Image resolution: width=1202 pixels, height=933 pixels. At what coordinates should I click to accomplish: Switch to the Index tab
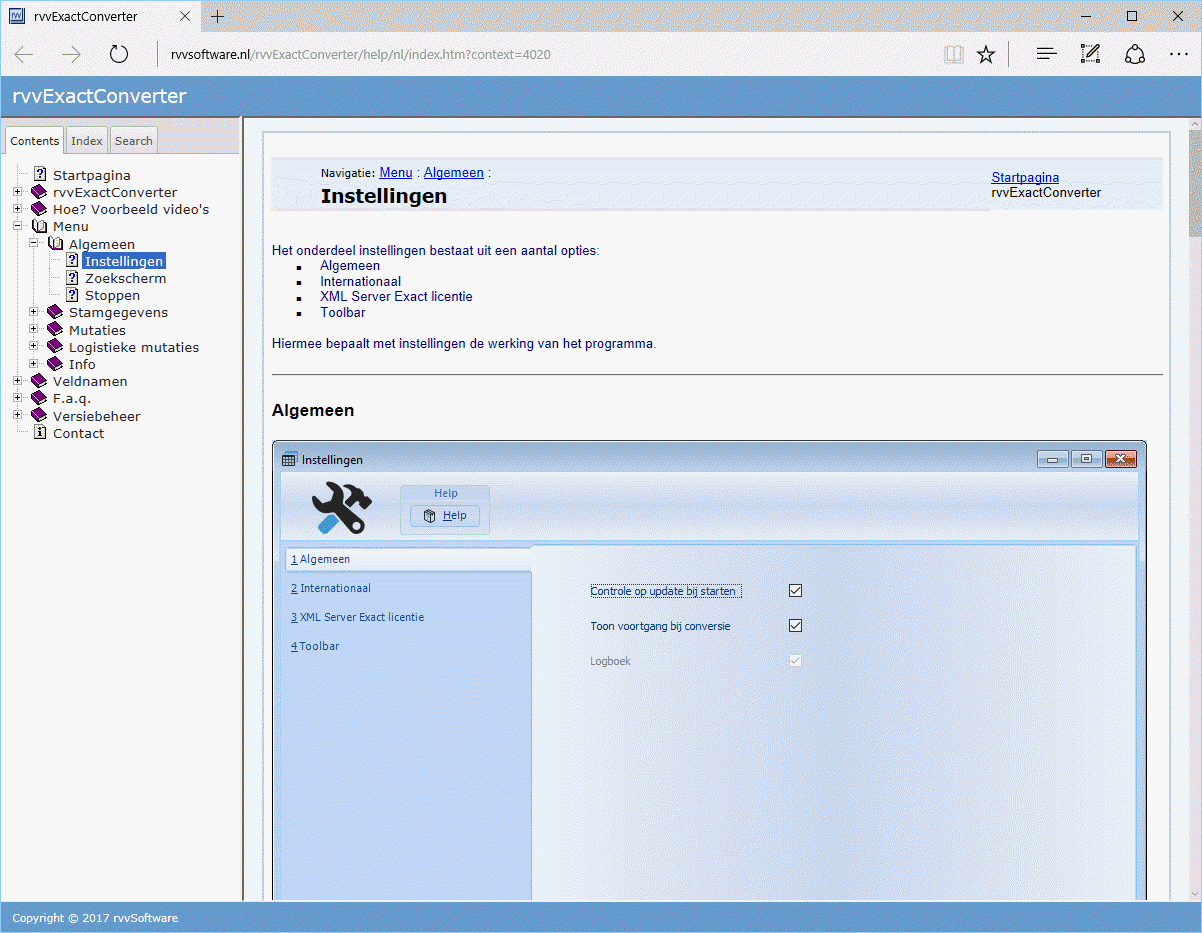pos(87,141)
